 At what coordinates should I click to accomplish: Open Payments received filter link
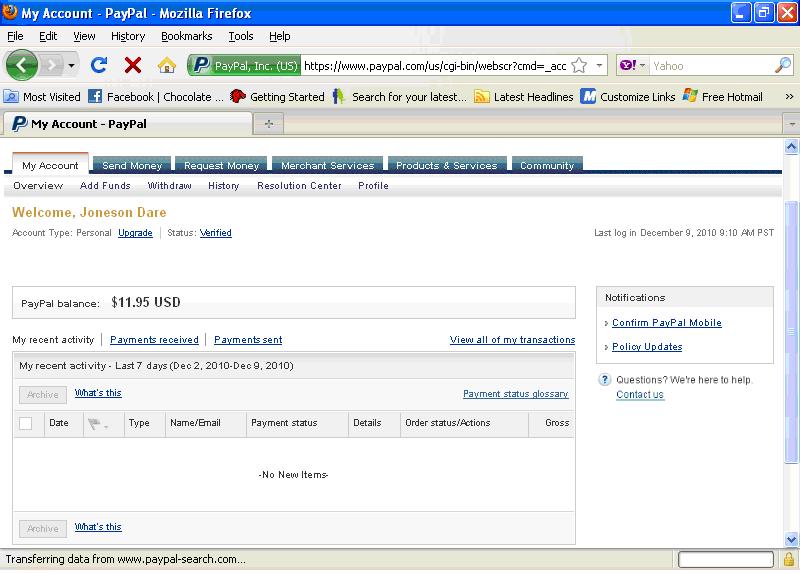coord(154,340)
